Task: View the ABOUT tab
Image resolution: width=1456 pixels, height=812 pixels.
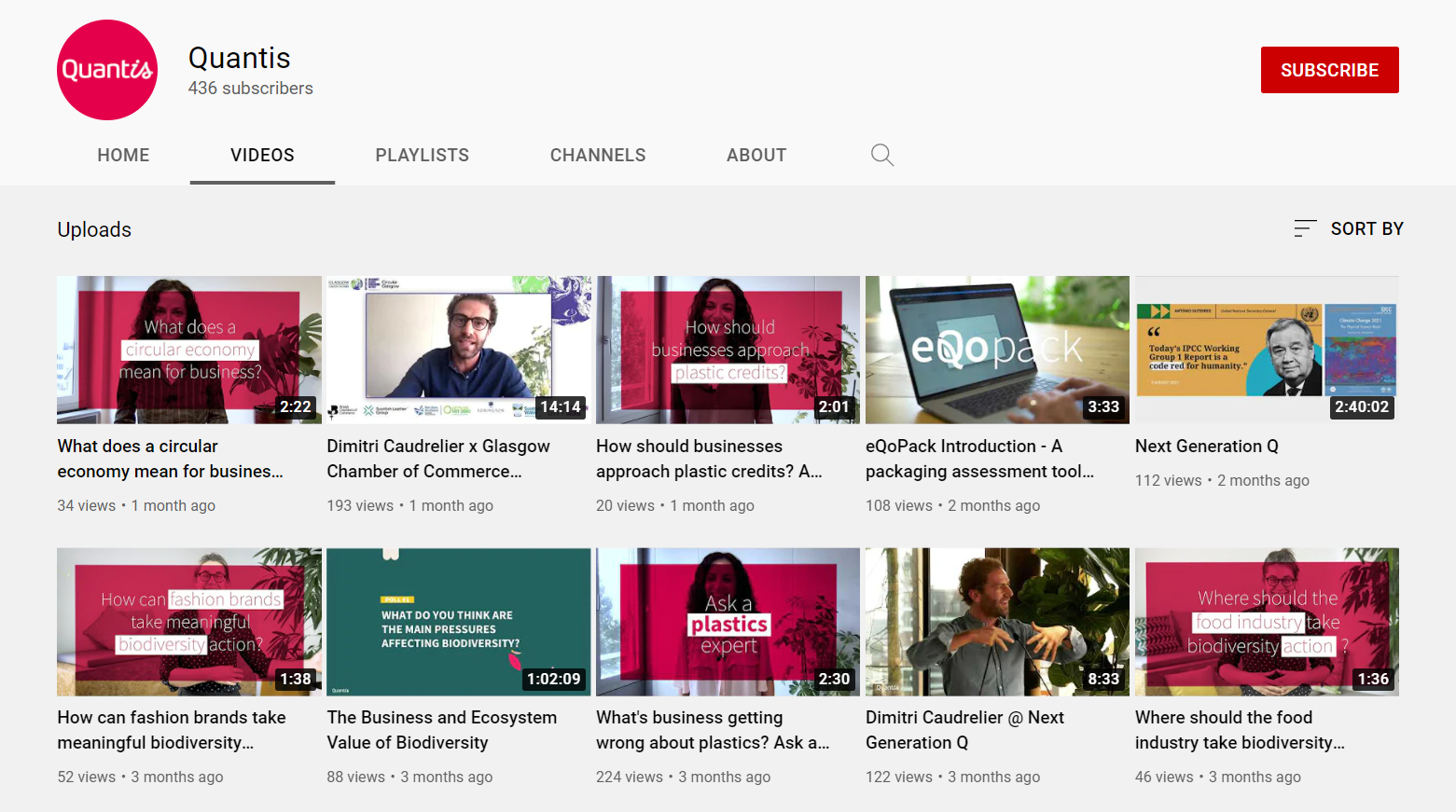Action: point(756,155)
